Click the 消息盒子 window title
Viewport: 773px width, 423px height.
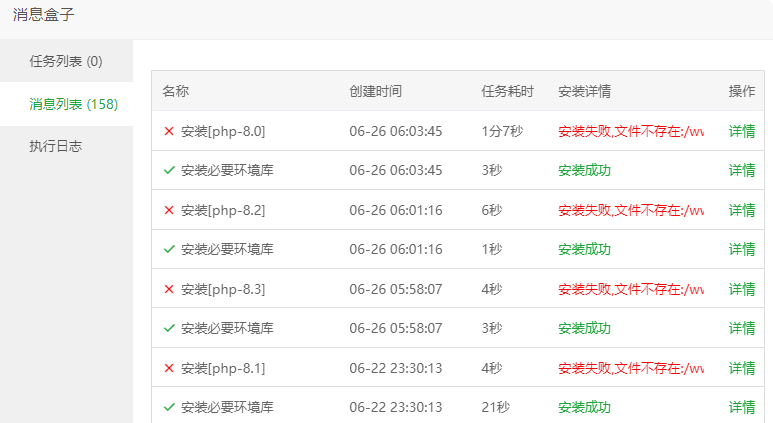(x=43, y=14)
